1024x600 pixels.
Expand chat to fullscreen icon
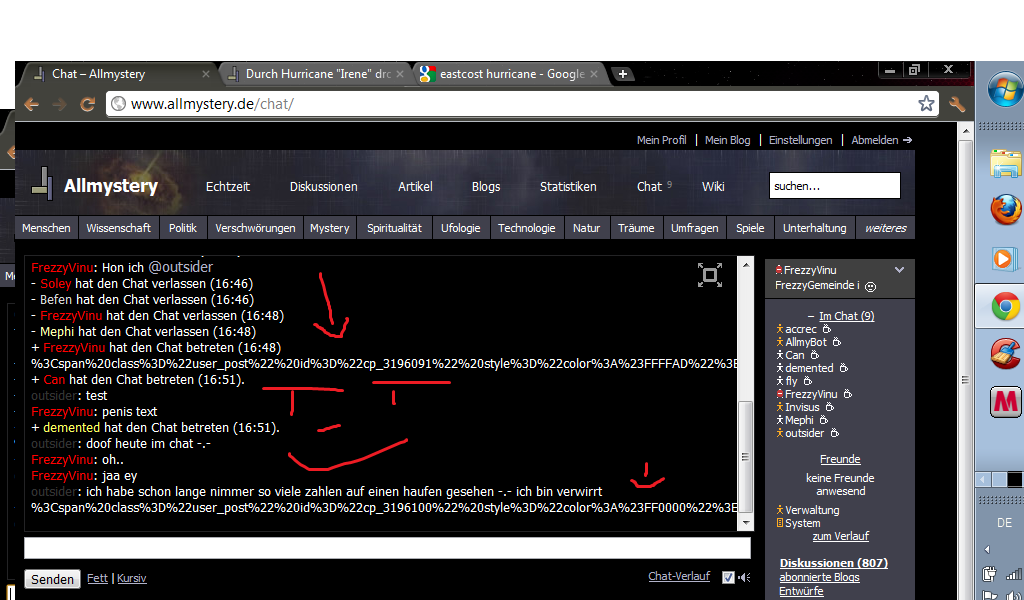[710, 275]
